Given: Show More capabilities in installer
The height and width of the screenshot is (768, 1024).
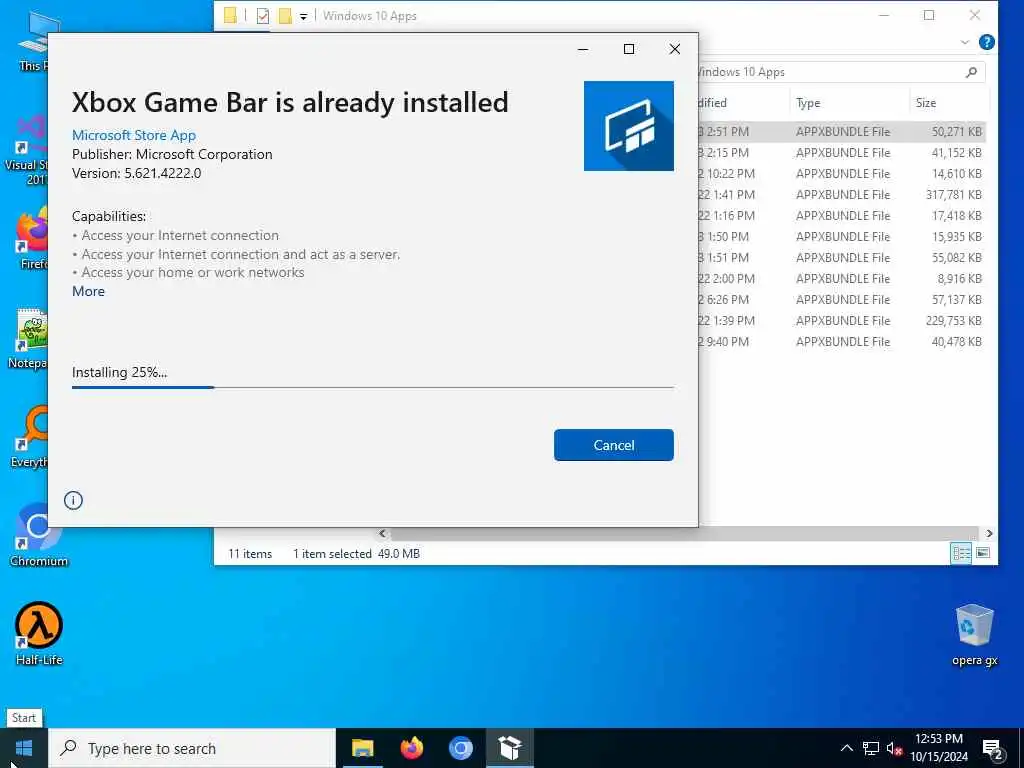Looking at the screenshot, I should point(88,291).
